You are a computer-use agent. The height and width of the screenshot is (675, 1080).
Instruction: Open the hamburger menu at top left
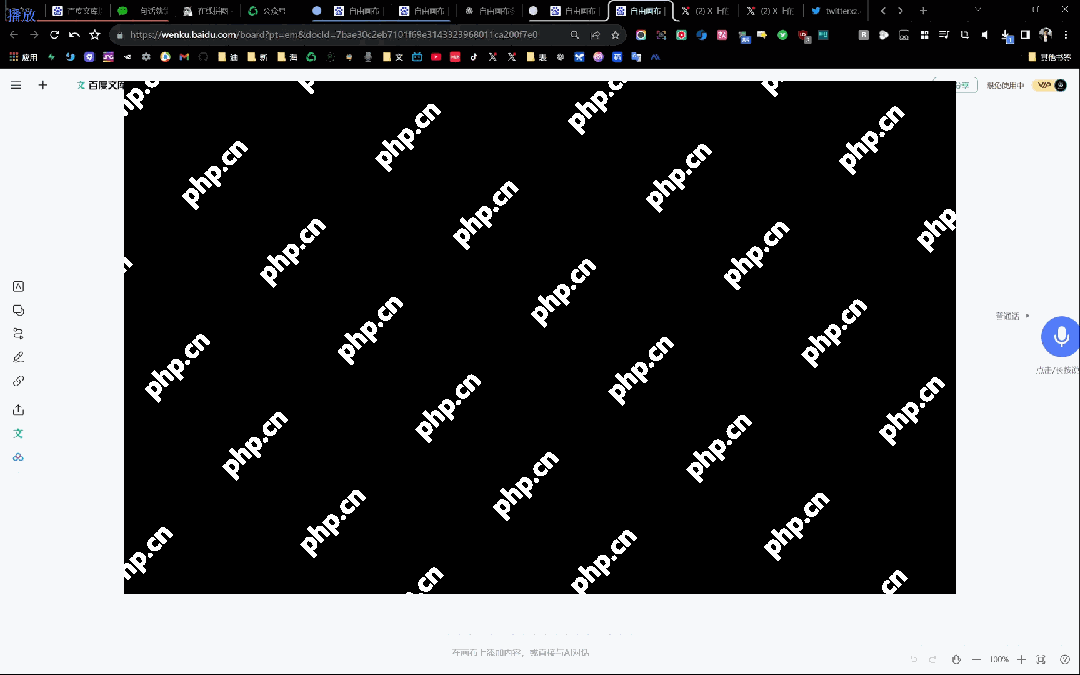click(x=16, y=85)
